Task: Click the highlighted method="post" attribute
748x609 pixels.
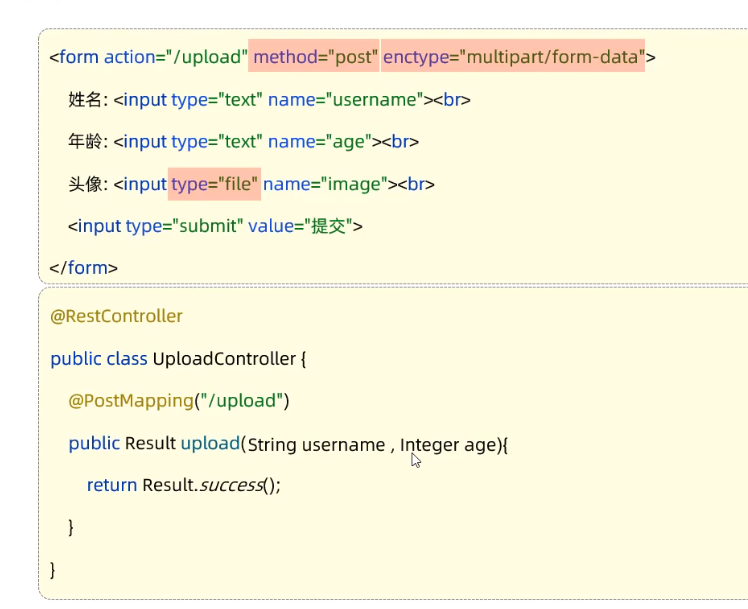Action: 315,57
